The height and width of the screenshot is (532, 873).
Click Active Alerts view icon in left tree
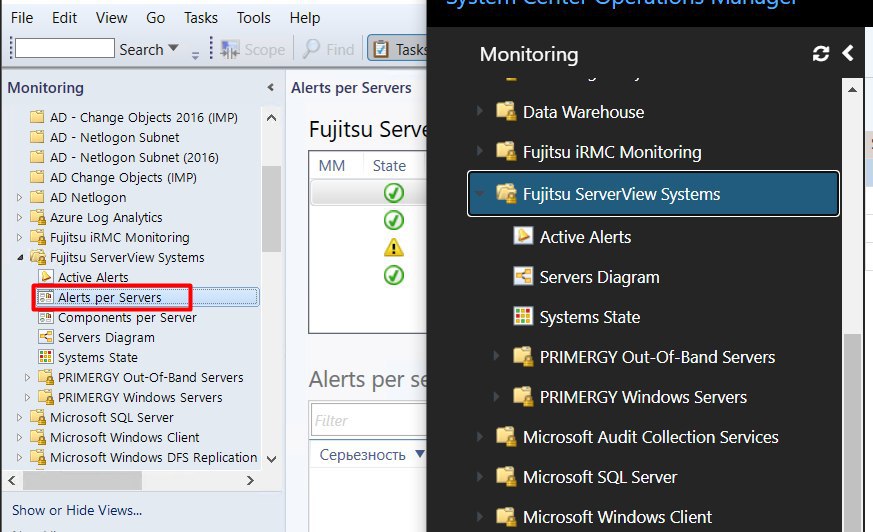46,277
